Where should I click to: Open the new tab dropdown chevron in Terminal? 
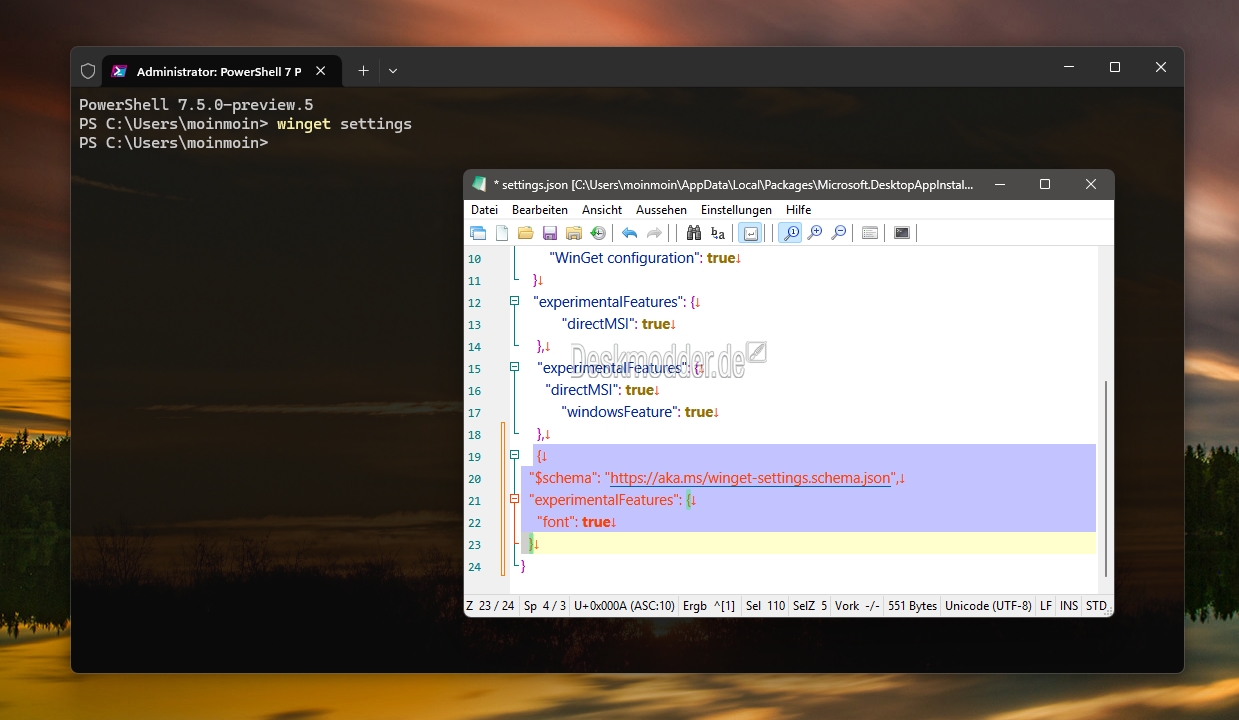point(393,71)
